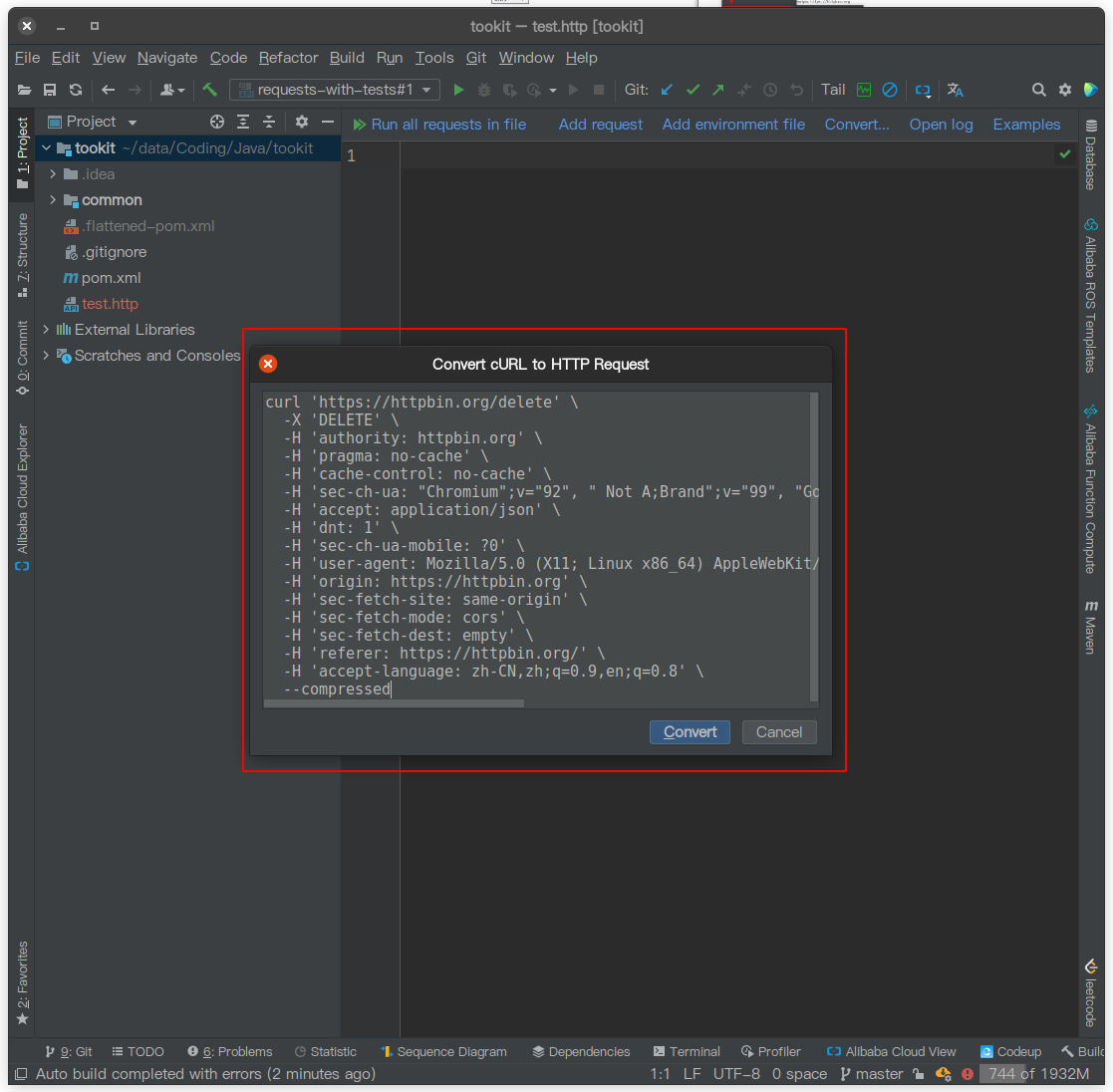Click the Git push arrow icon
1113x1092 pixels.
[718, 90]
